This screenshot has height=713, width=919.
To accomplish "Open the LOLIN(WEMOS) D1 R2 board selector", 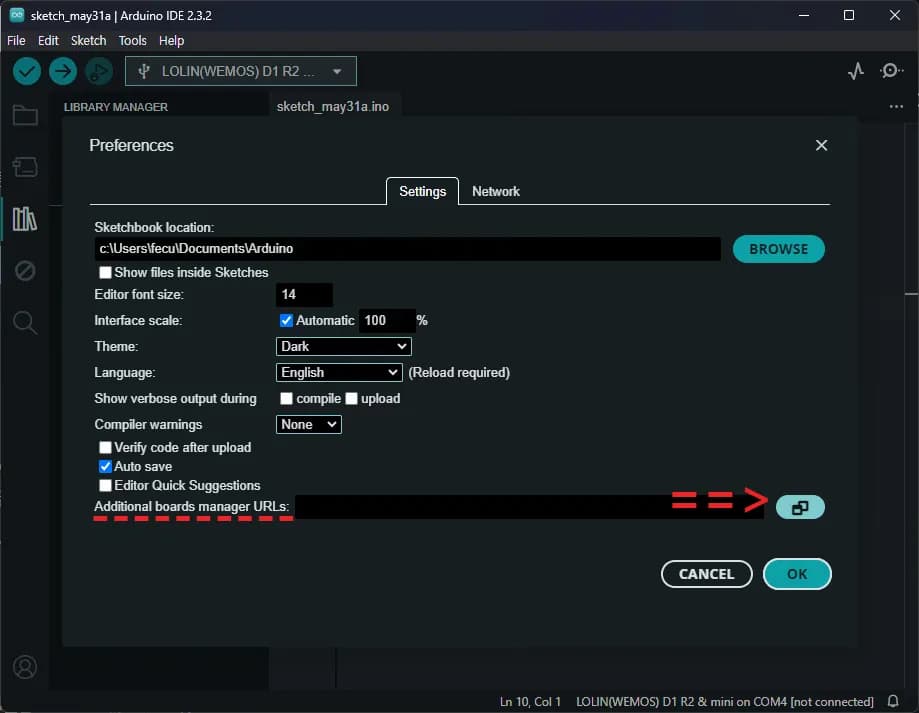I will pos(240,71).
